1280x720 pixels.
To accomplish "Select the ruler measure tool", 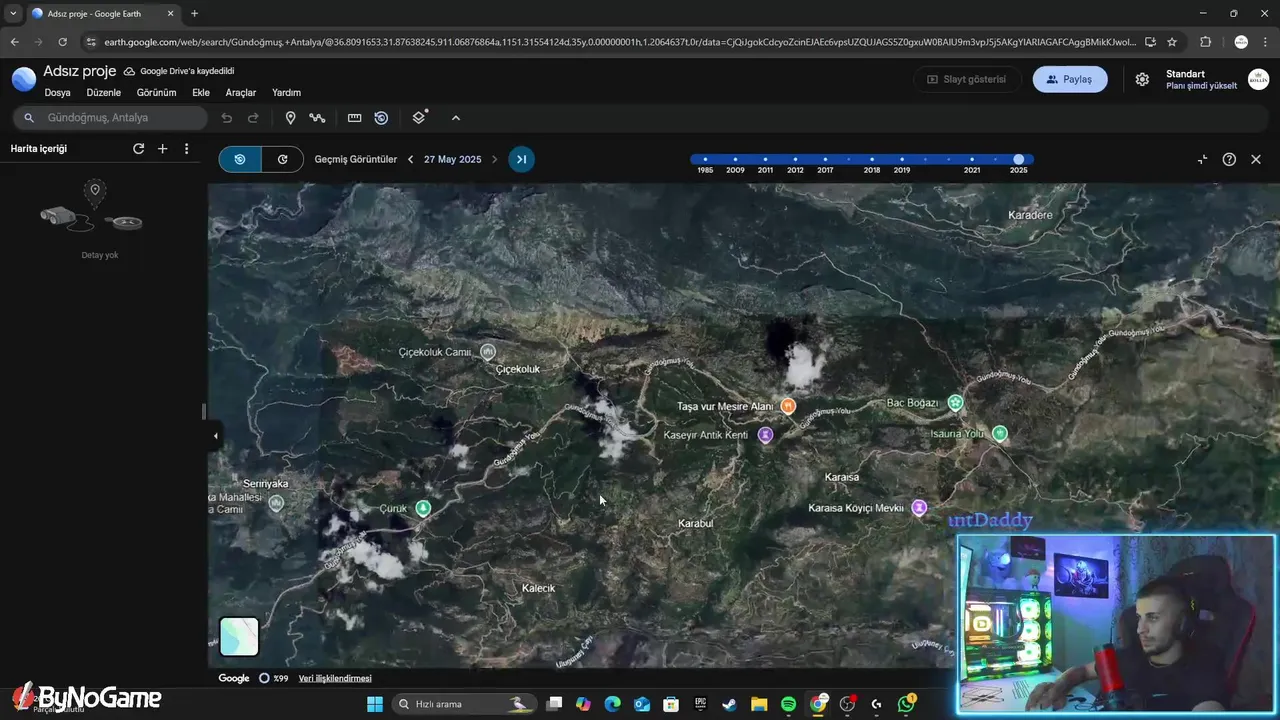I will click(354, 118).
